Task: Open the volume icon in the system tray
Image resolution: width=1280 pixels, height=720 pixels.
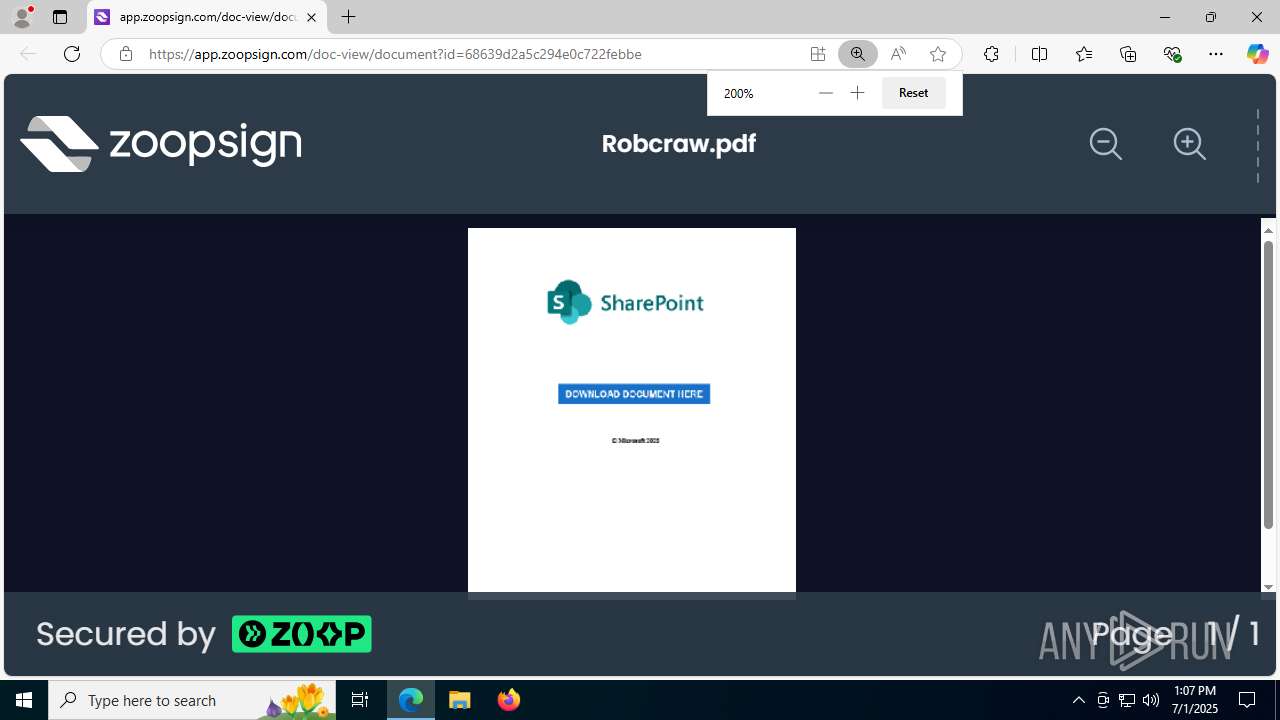Action: point(1151,700)
